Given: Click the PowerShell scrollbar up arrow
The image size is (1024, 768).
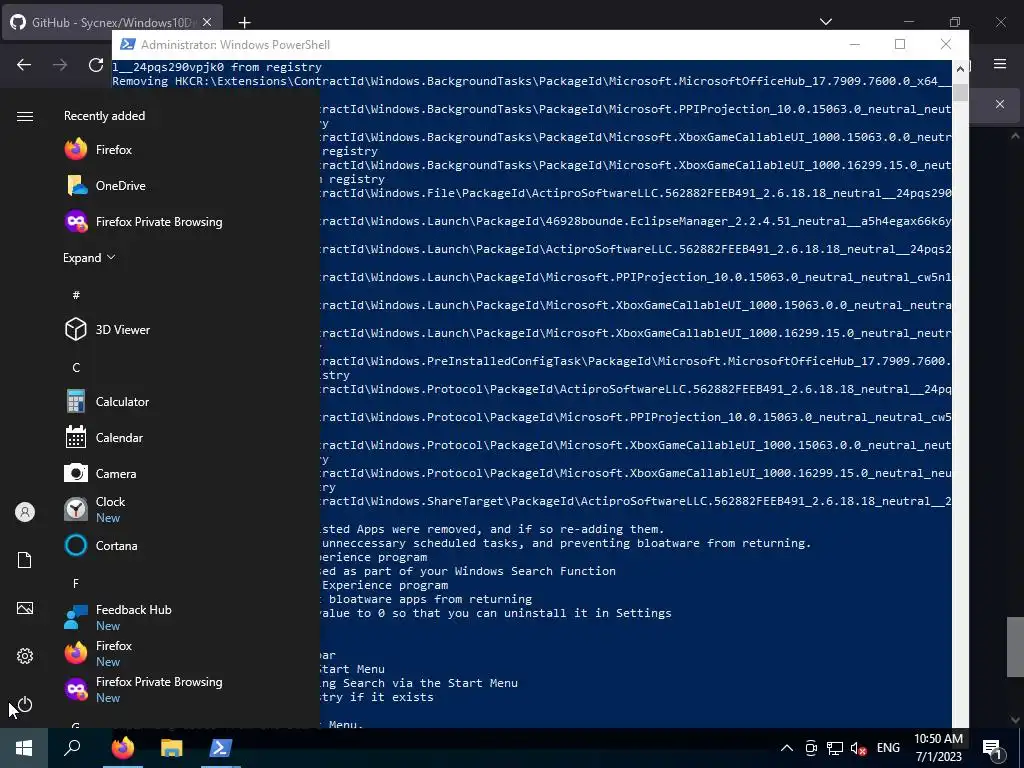Looking at the screenshot, I should 960,68.
